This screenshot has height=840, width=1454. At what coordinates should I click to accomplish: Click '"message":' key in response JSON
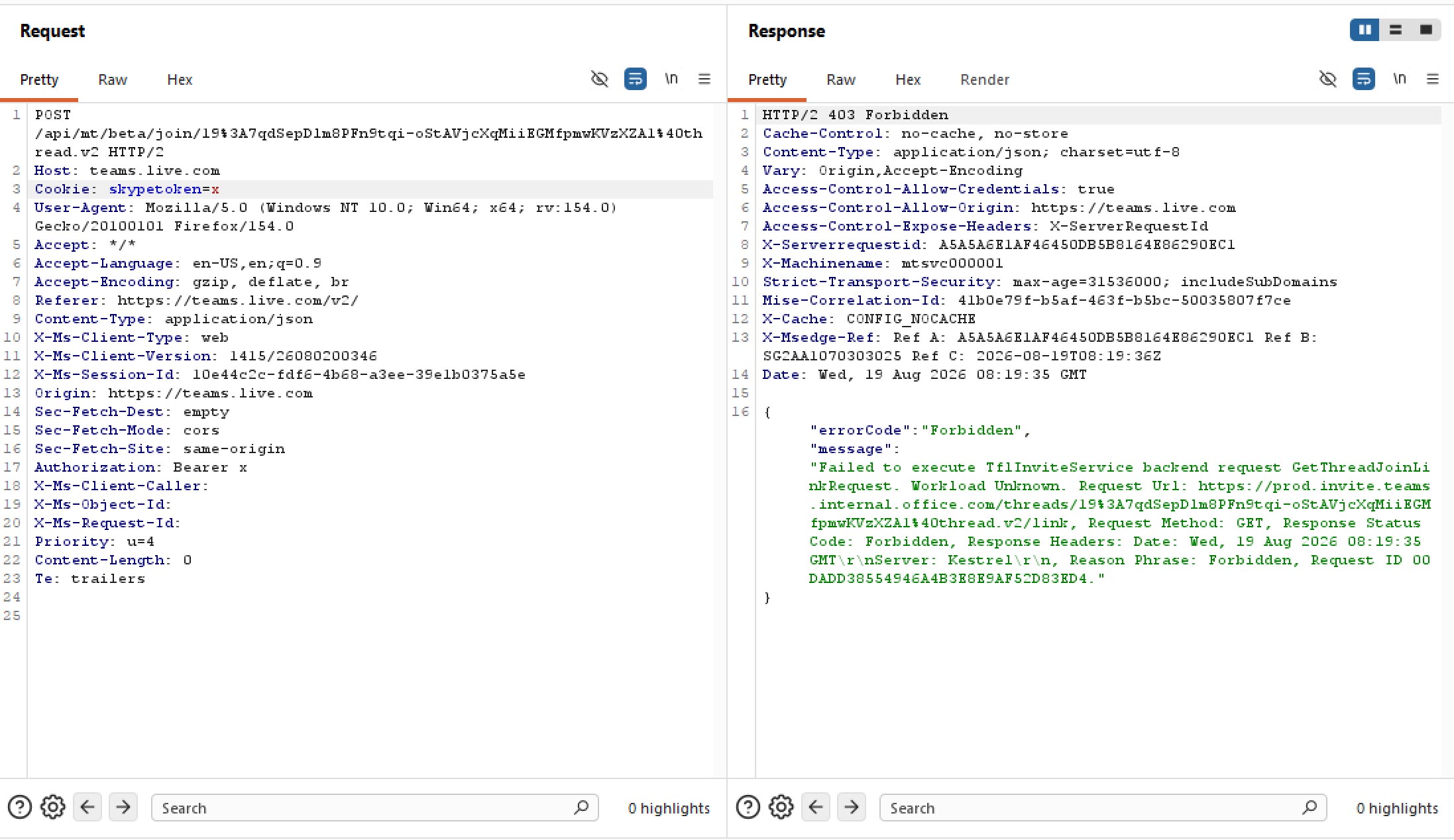coord(855,449)
